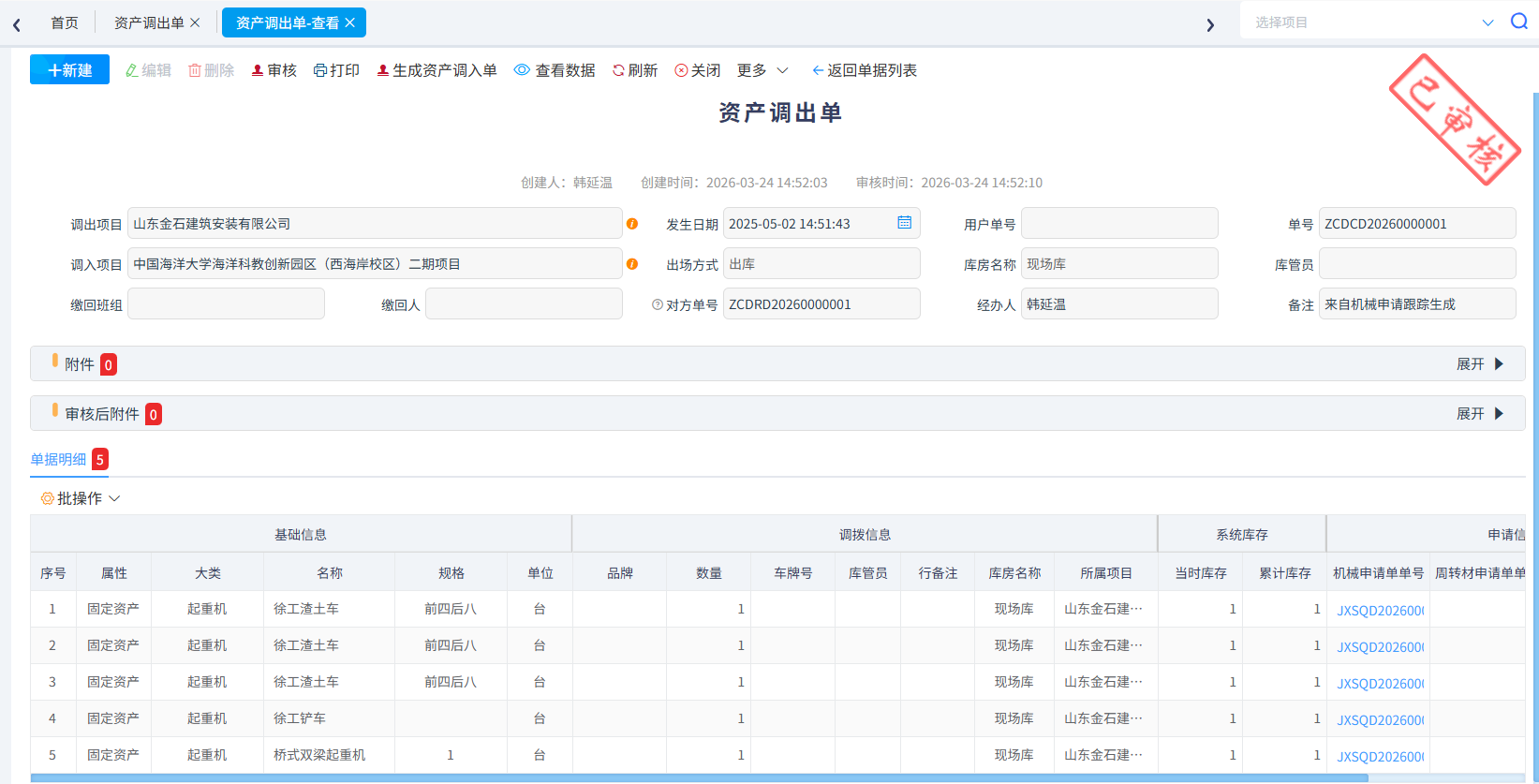Open the 批操作 dropdown
This screenshot has height=784, width=1539.
pos(81,498)
